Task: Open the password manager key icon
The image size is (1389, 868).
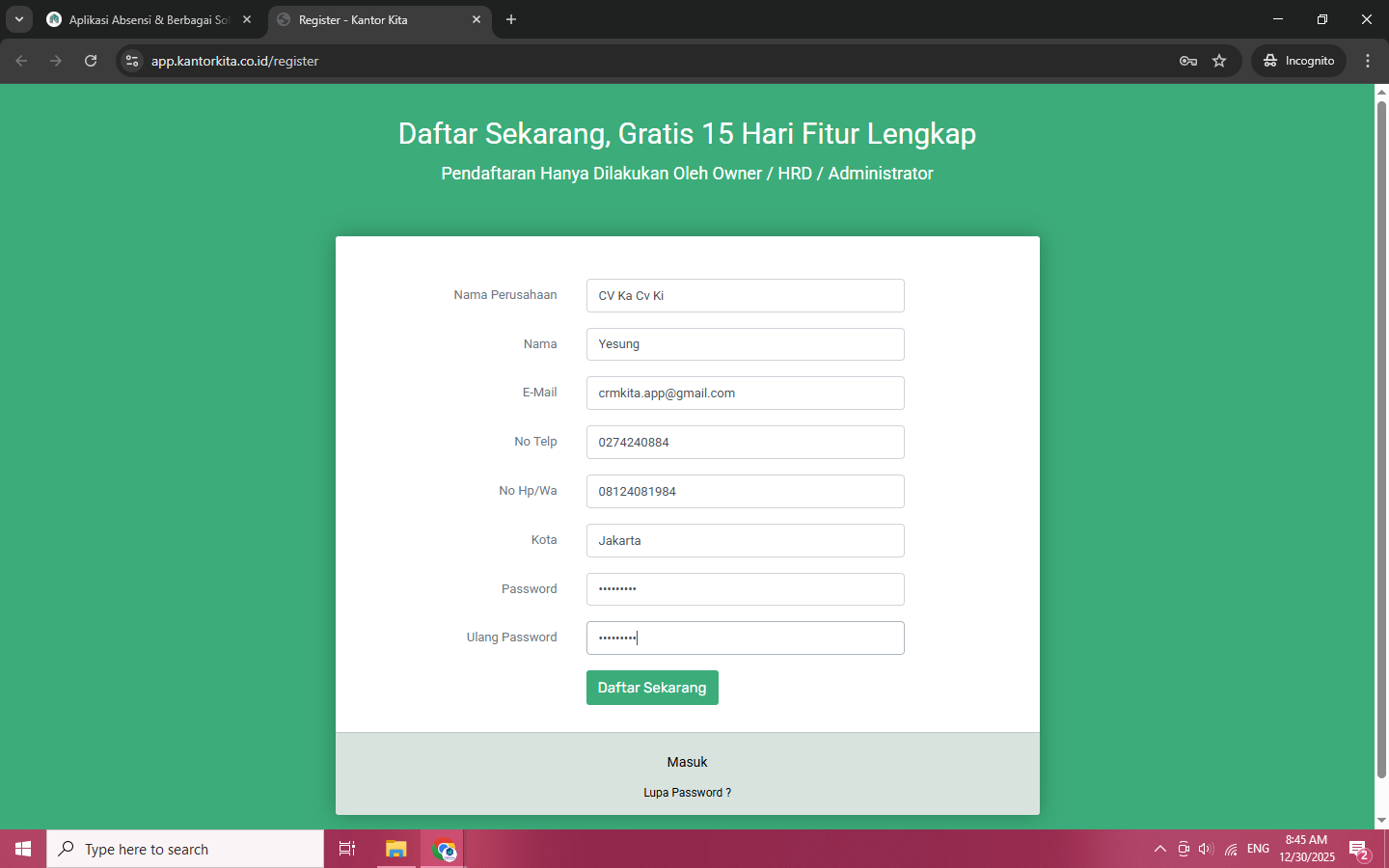Action: click(x=1188, y=61)
